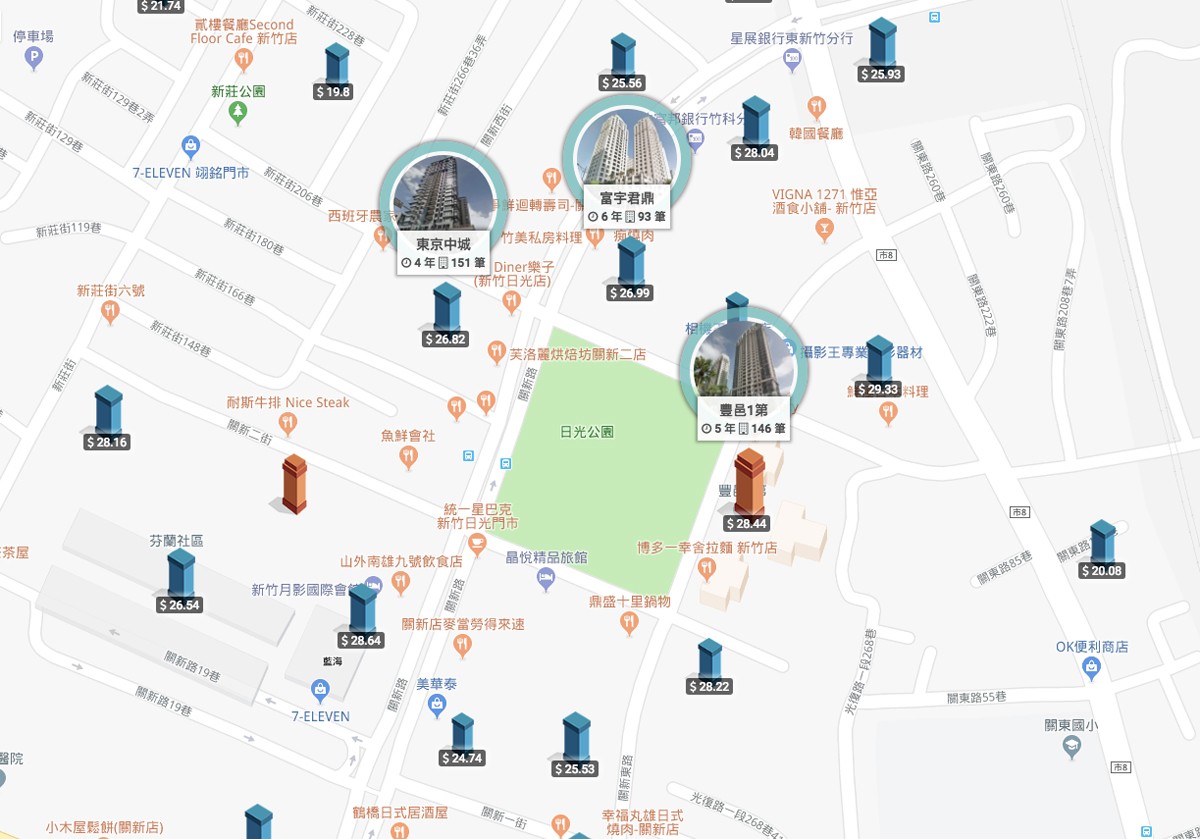1200x839 pixels.
Task: Select the $26.99 building marker
Action: pyautogui.click(x=630, y=269)
